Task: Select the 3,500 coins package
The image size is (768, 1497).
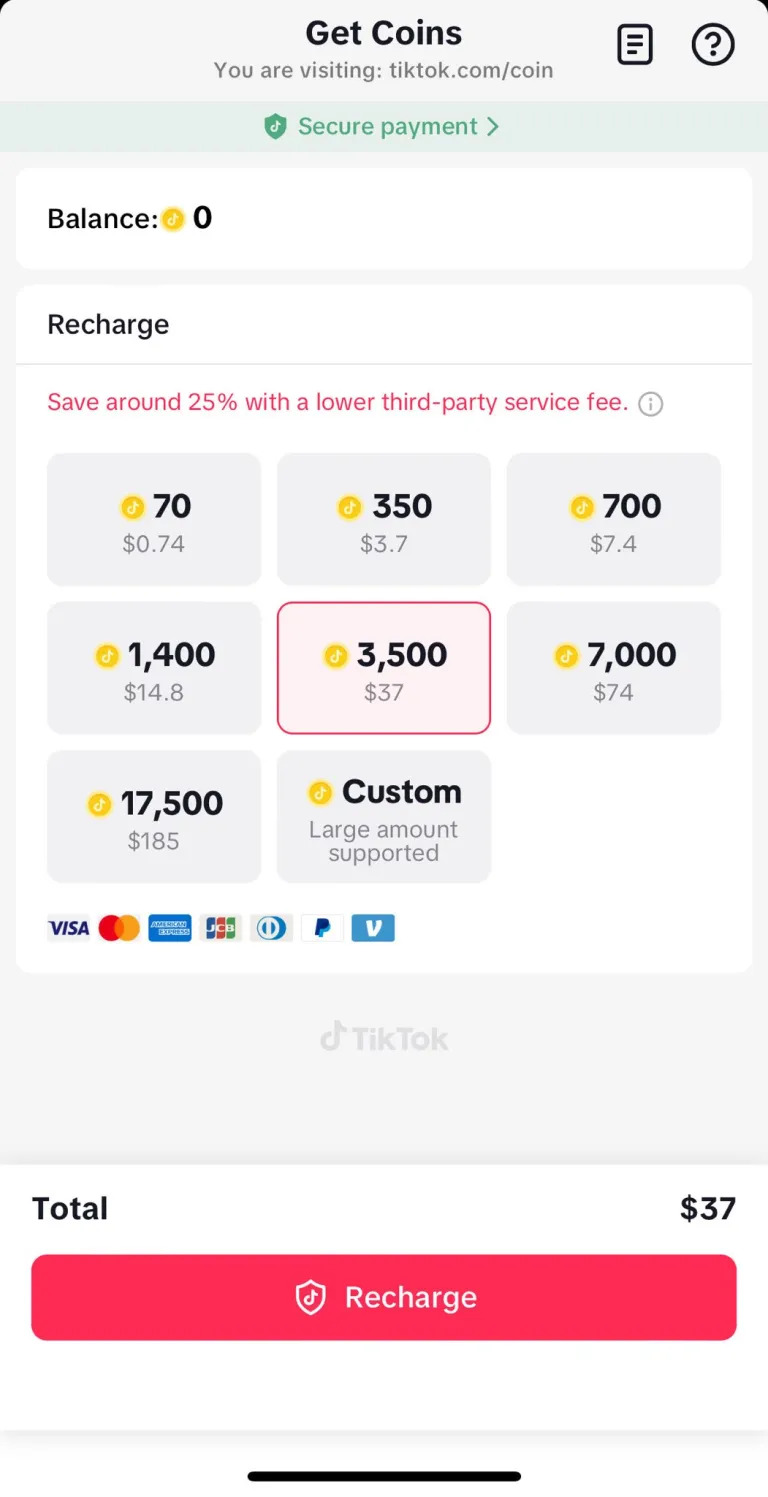Action: click(x=384, y=668)
